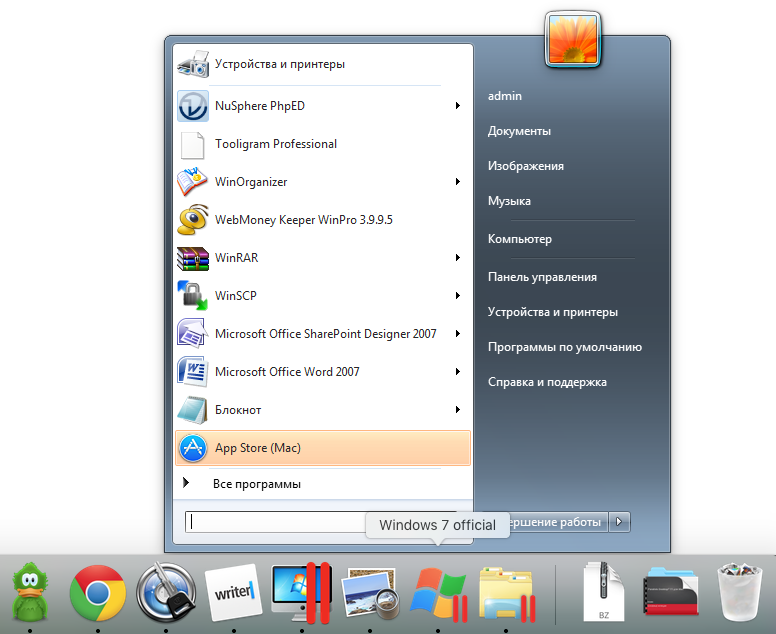The image size is (776, 634).
Task: Launch Google Chrome from the Dock
Action: tap(97, 593)
